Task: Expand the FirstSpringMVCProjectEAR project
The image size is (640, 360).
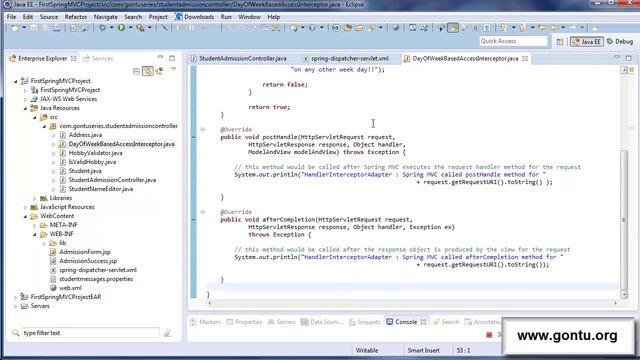Action: coord(16,297)
